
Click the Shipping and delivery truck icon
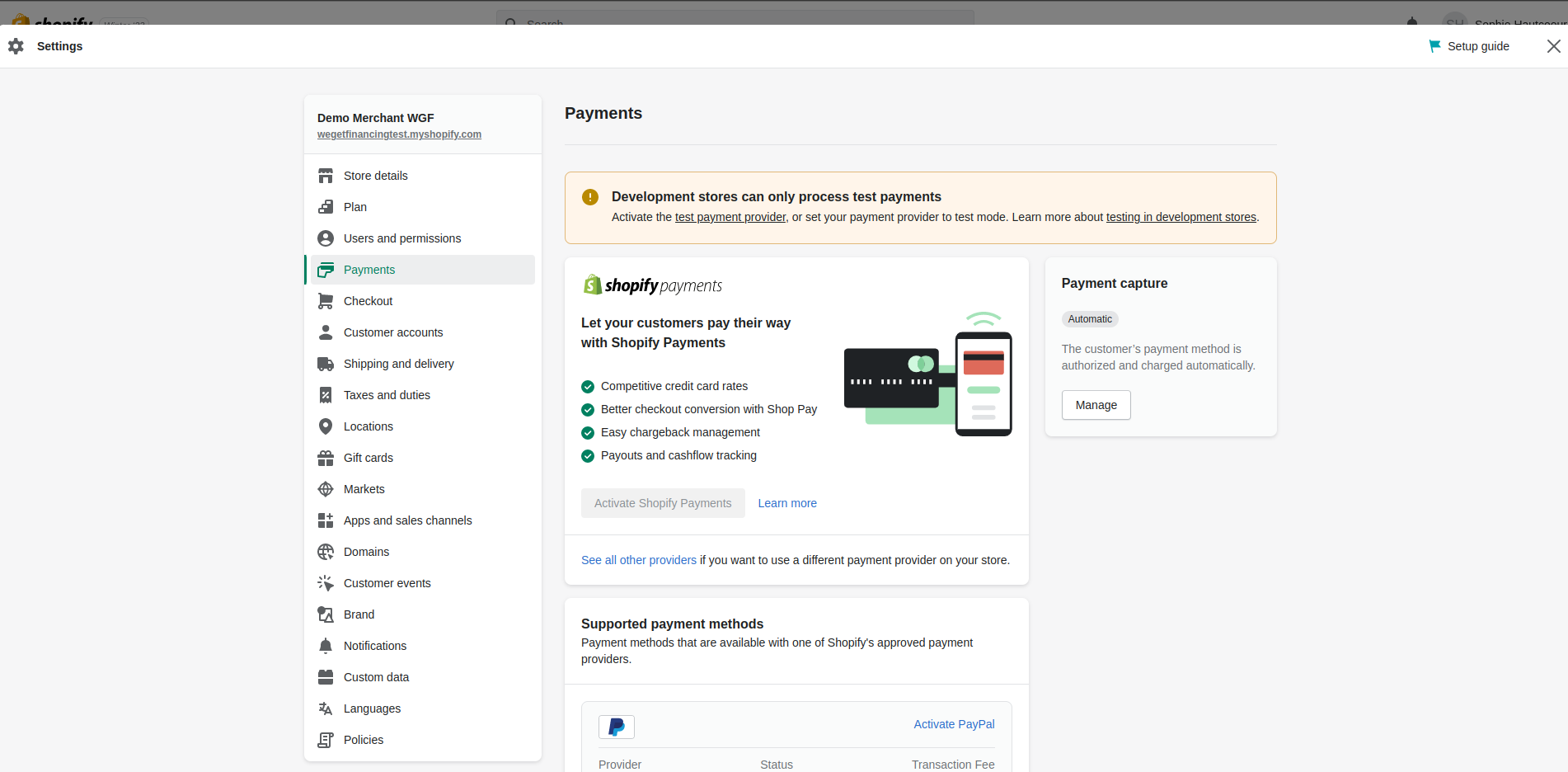coord(326,364)
